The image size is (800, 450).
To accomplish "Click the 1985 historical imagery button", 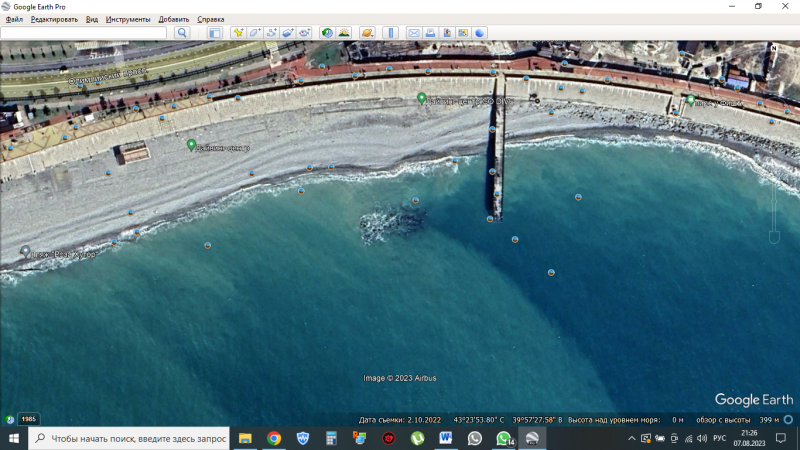I will pyautogui.click(x=27, y=419).
